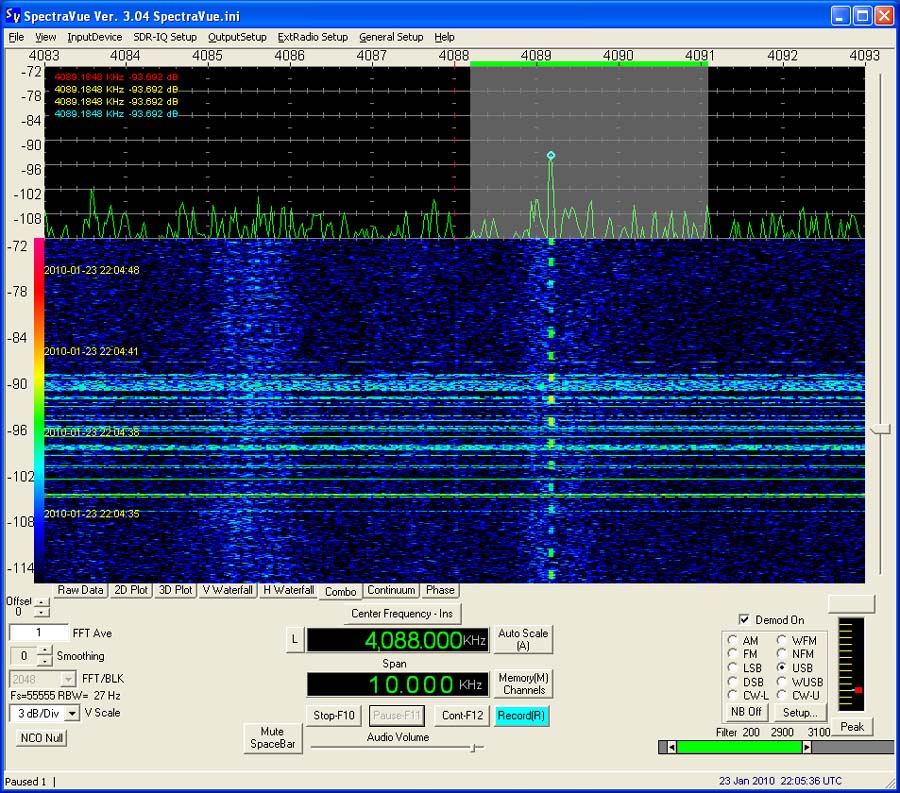The image size is (900, 793).
Task: Click the green demod passband bar above spectrum
Action: pyautogui.click(x=588, y=64)
